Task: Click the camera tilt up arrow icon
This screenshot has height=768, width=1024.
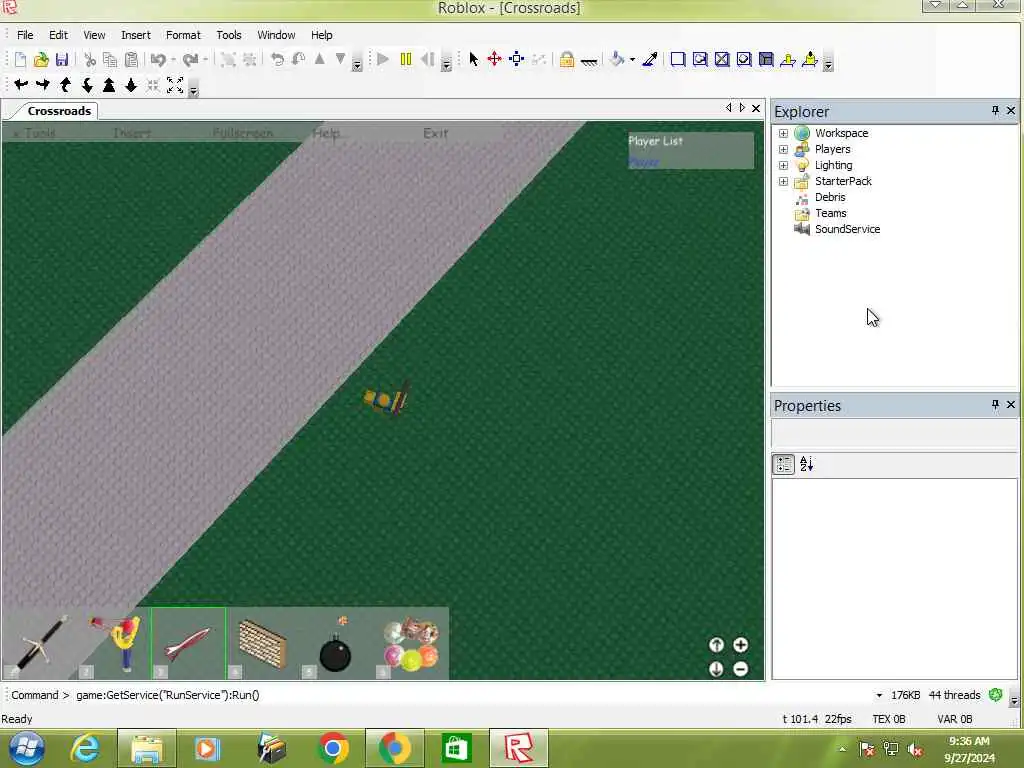Action: pos(65,85)
